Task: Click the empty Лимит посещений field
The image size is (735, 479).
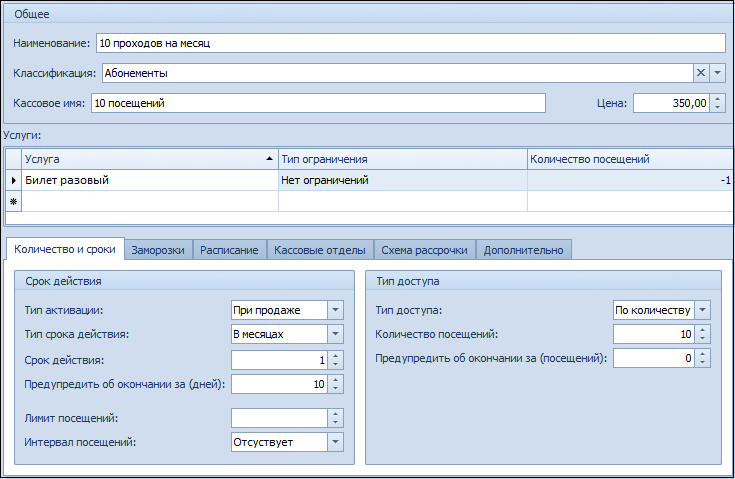Action: [x=279, y=418]
